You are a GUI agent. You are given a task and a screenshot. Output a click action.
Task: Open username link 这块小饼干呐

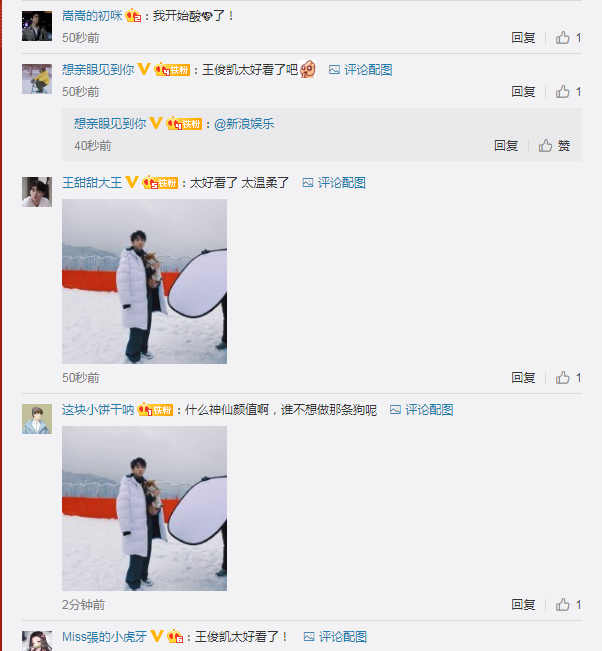click(x=98, y=410)
